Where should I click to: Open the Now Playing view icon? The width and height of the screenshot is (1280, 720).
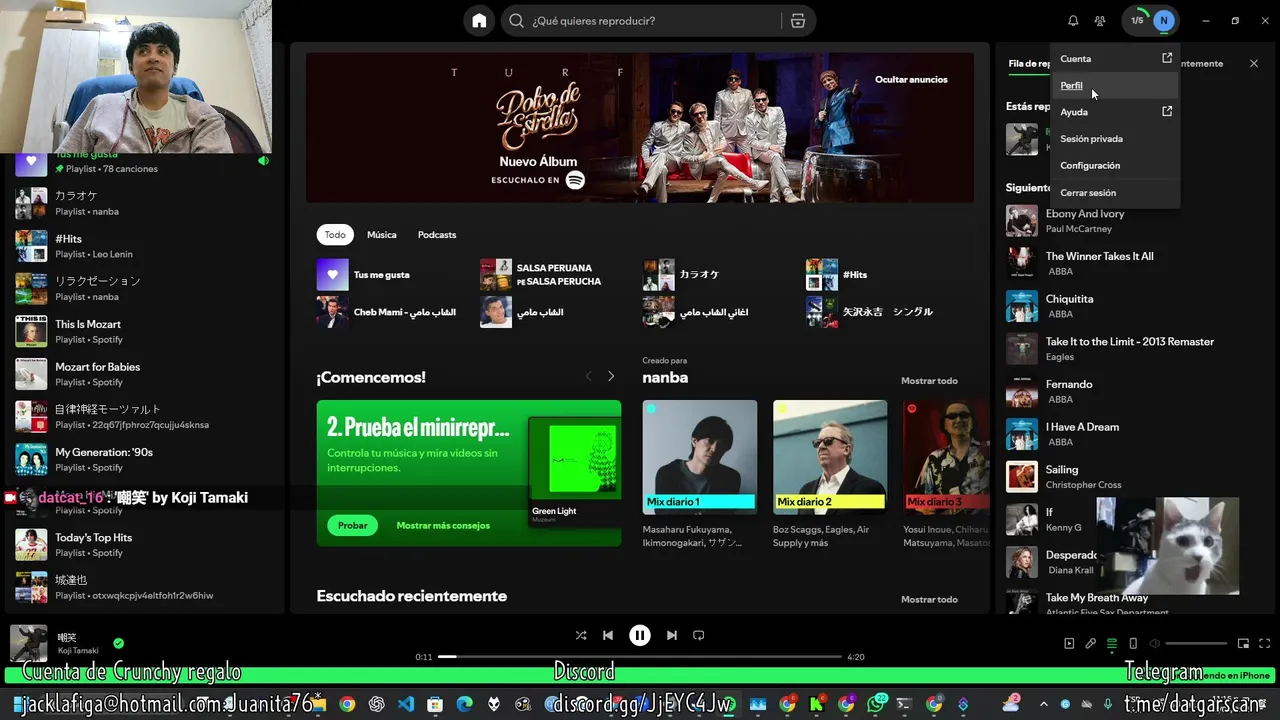coord(1069,644)
